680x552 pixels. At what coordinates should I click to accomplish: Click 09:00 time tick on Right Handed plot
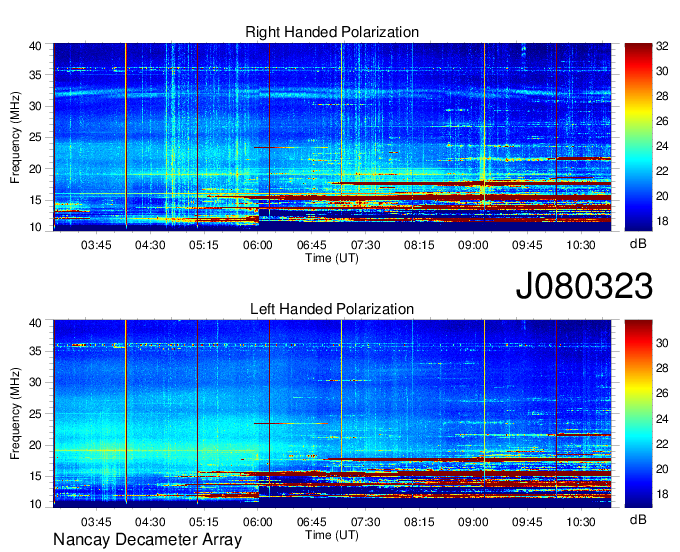click(473, 245)
